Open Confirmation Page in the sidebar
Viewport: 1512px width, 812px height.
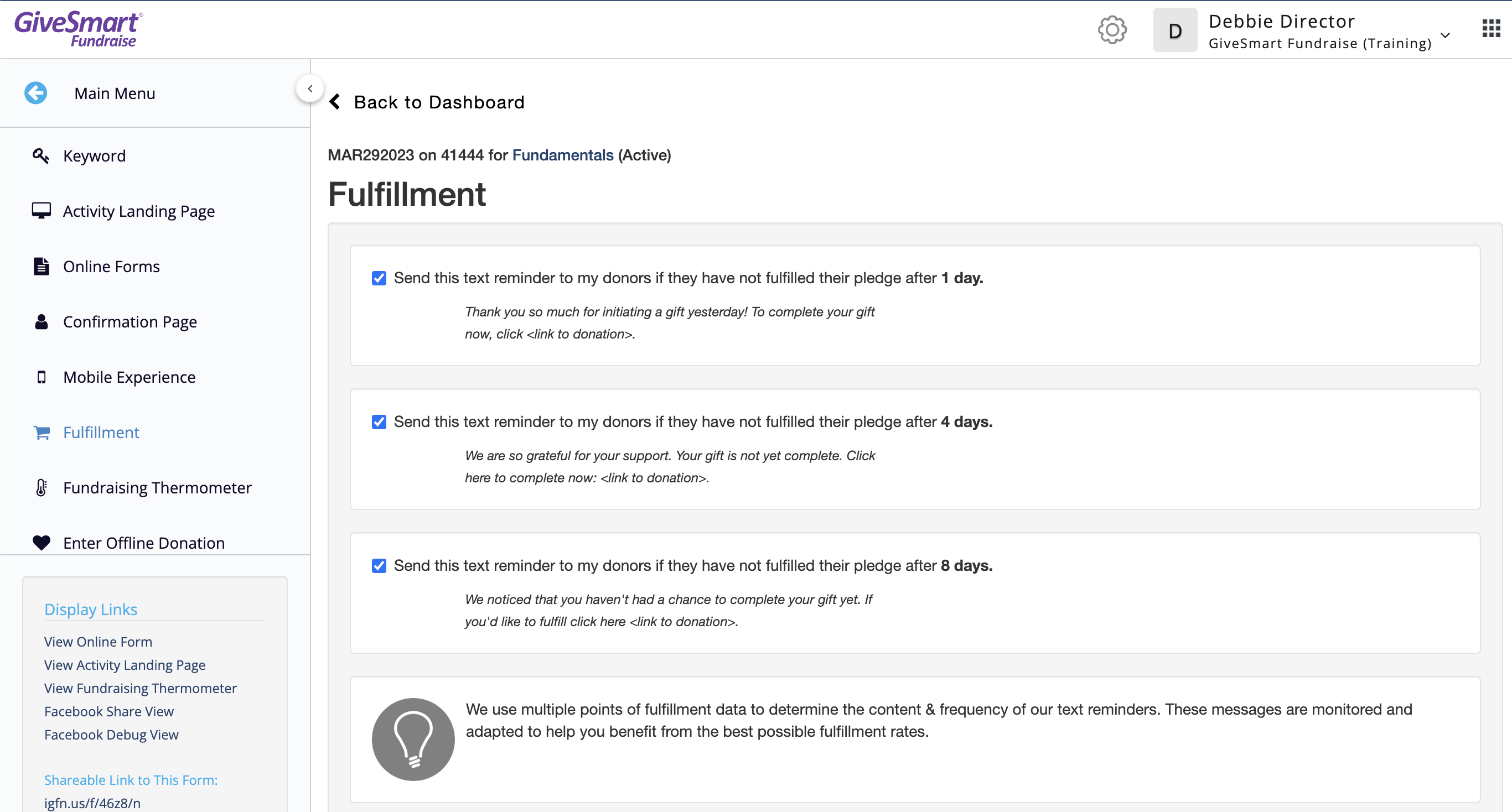[130, 321]
